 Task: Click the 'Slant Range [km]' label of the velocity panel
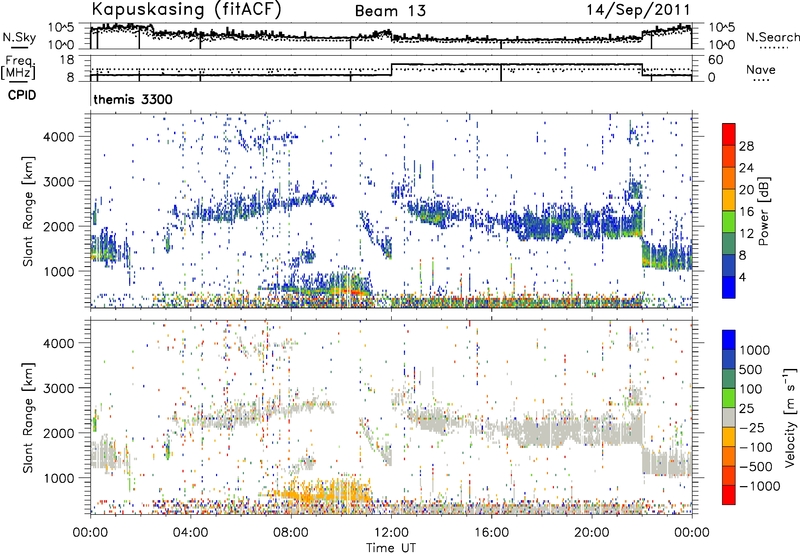point(28,417)
